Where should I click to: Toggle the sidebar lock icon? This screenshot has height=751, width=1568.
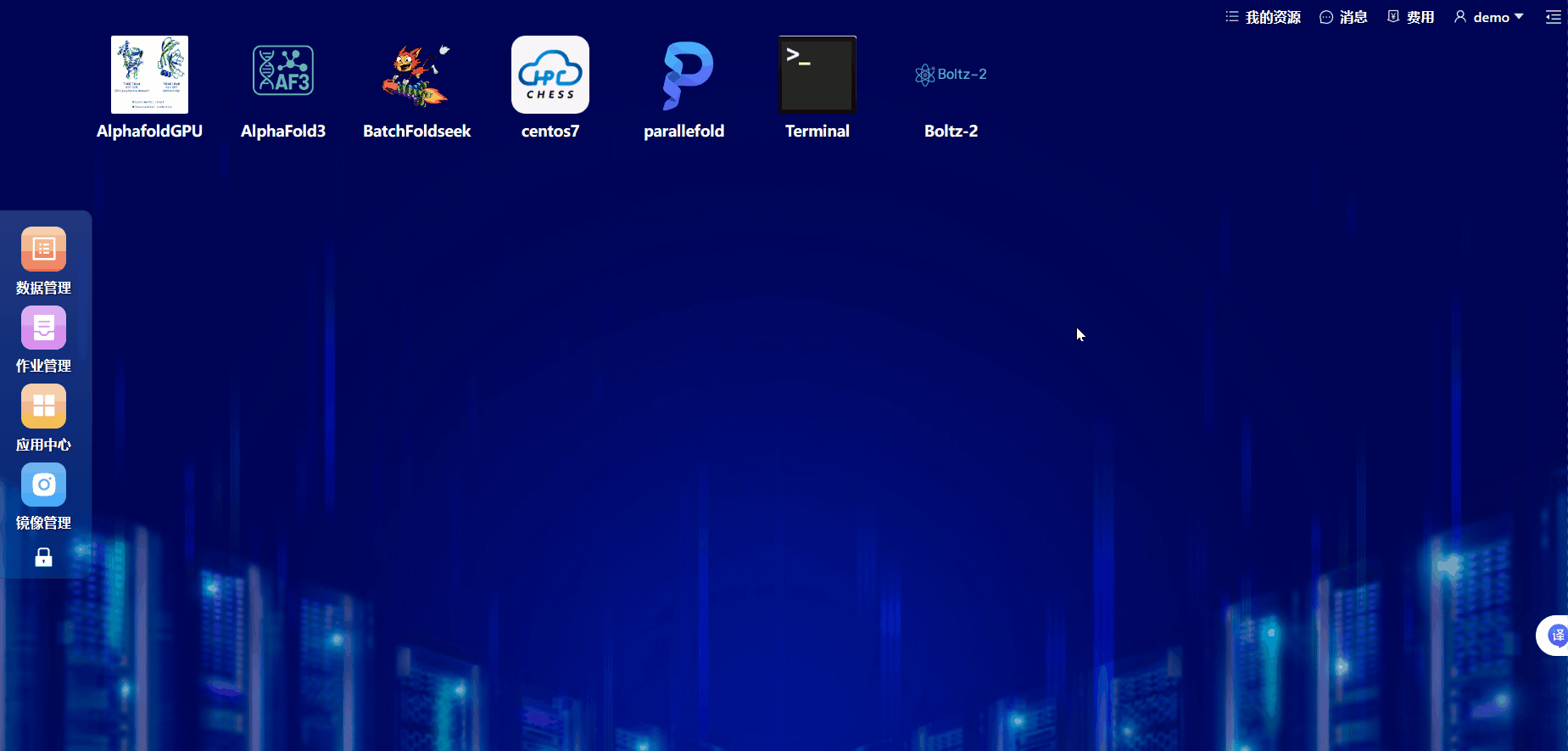(43, 557)
